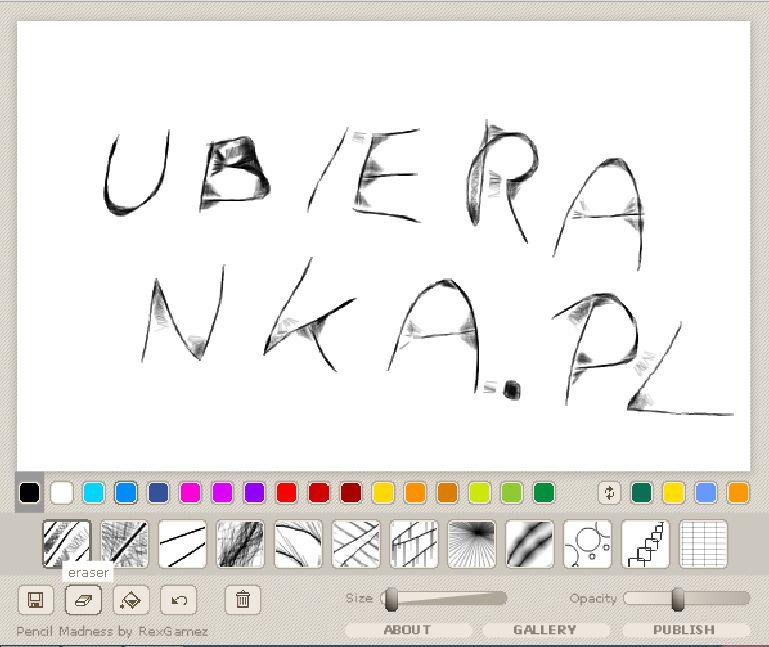Choose the stacked squares brush
Screen dimensions: 769x647
pyautogui.click(x=645, y=544)
